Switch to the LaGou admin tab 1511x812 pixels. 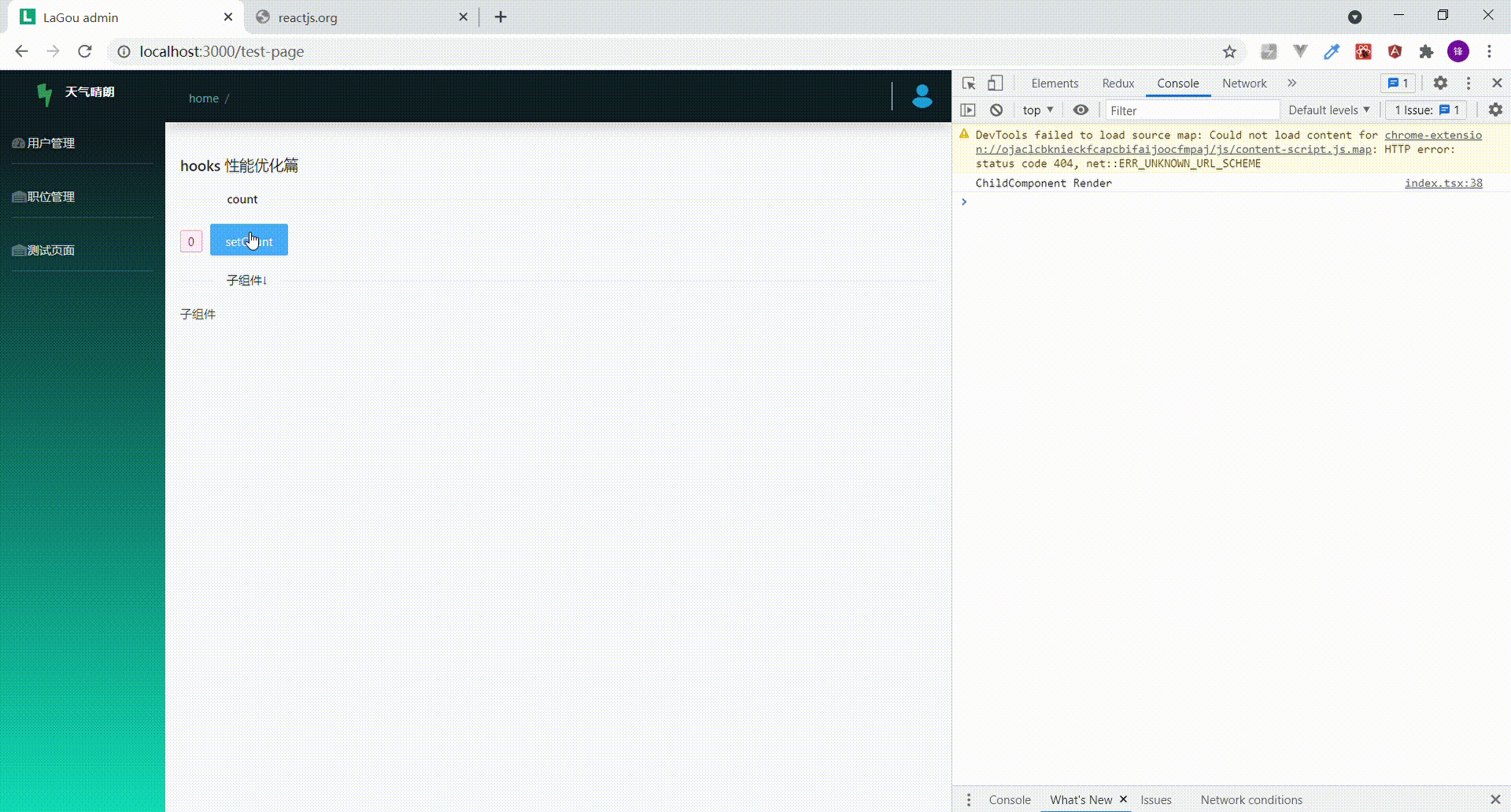tap(126, 17)
